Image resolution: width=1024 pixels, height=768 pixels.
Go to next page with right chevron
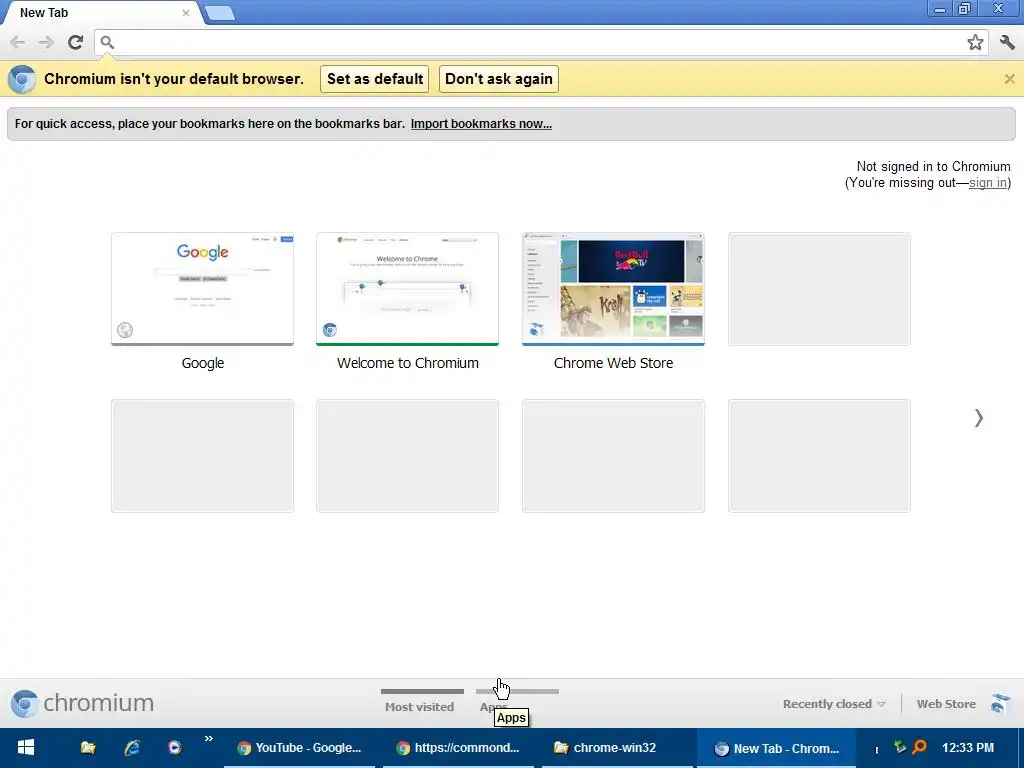978,418
